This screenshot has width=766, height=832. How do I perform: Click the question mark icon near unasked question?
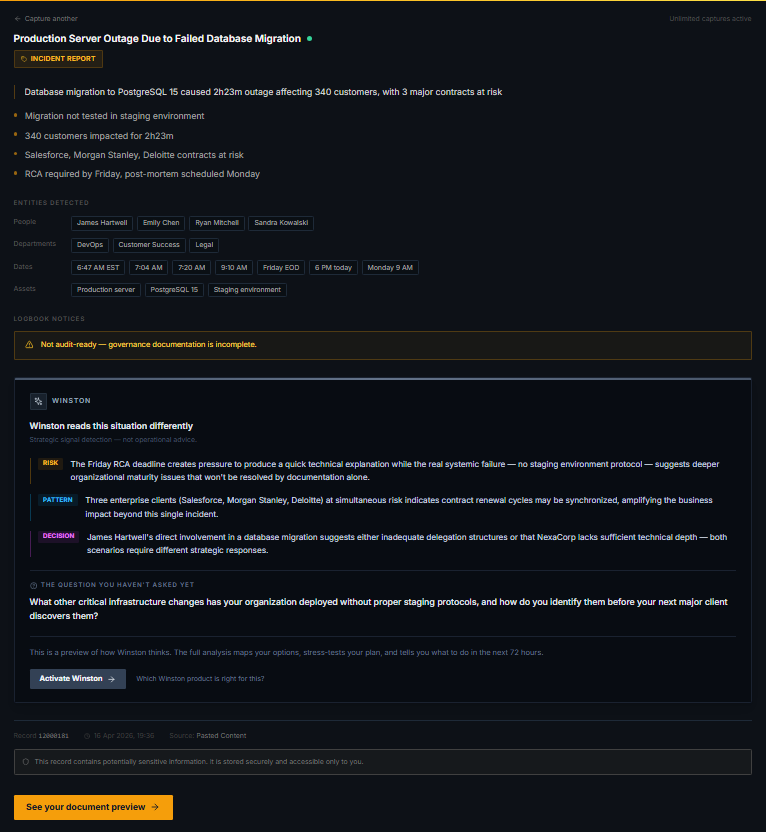33,585
